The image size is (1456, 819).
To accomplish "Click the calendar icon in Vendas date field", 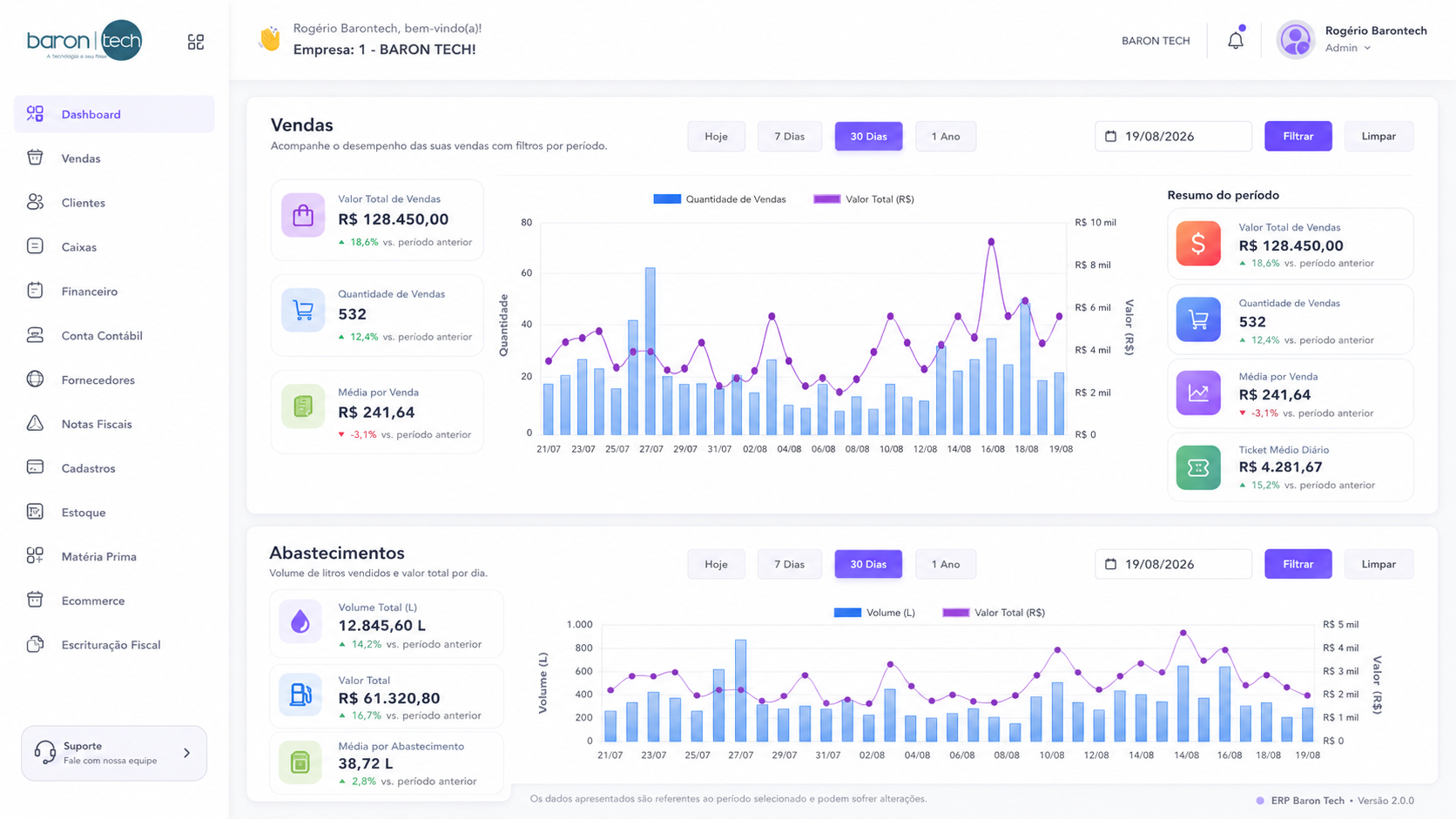I will pos(1110,136).
